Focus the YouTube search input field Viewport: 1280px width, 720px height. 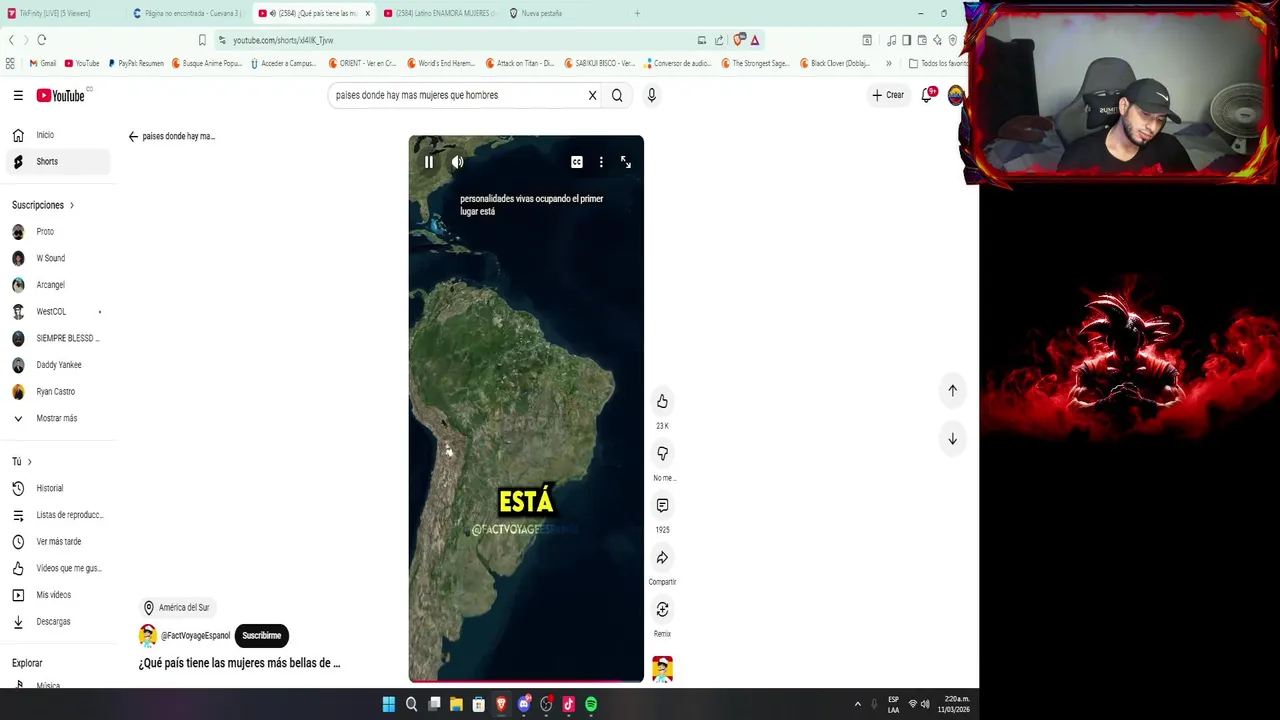pos(458,95)
